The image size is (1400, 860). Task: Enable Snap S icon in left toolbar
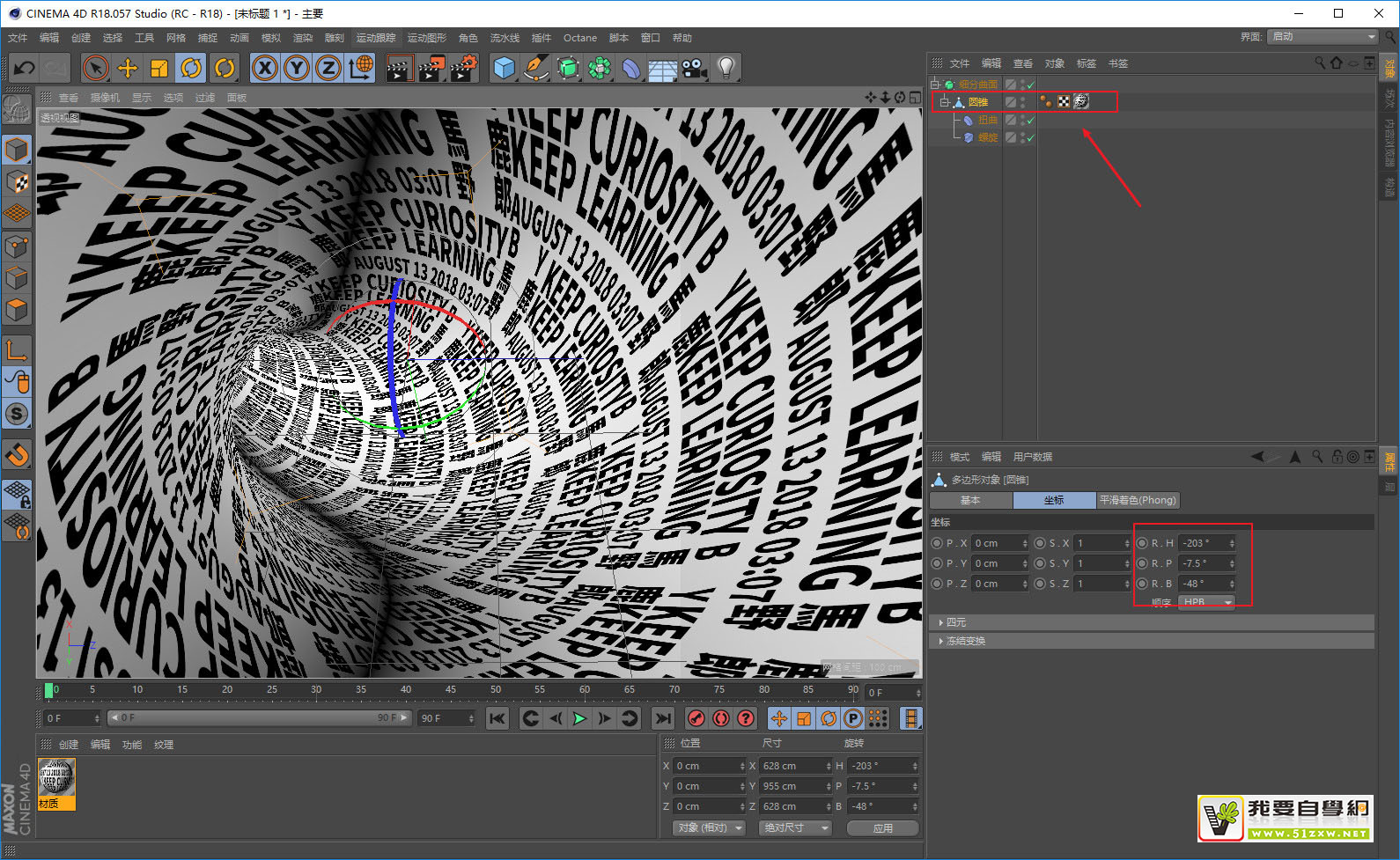tap(17, 414)
